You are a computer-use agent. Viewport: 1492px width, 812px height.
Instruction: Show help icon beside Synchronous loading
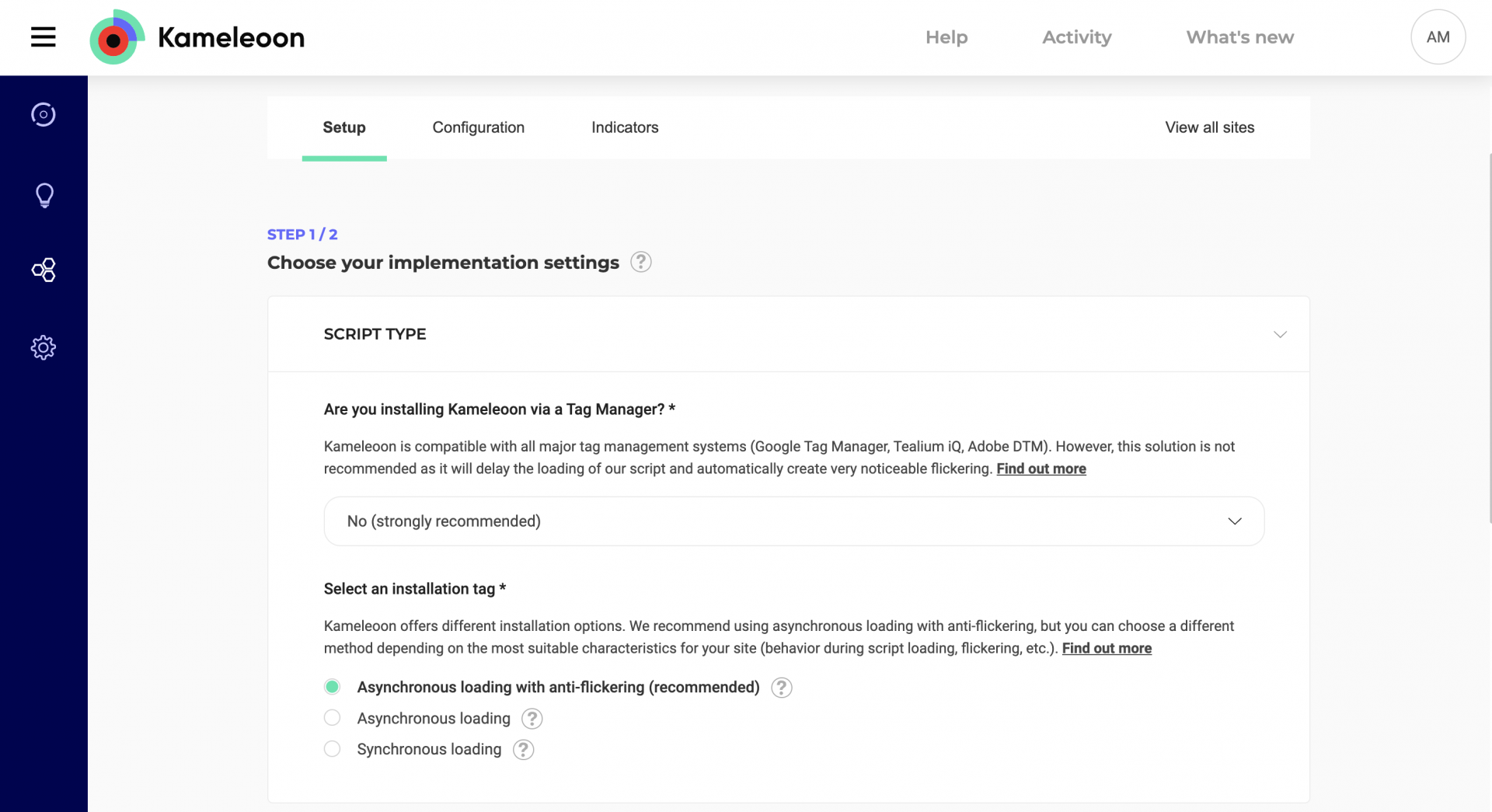click(x=523, y=750)
